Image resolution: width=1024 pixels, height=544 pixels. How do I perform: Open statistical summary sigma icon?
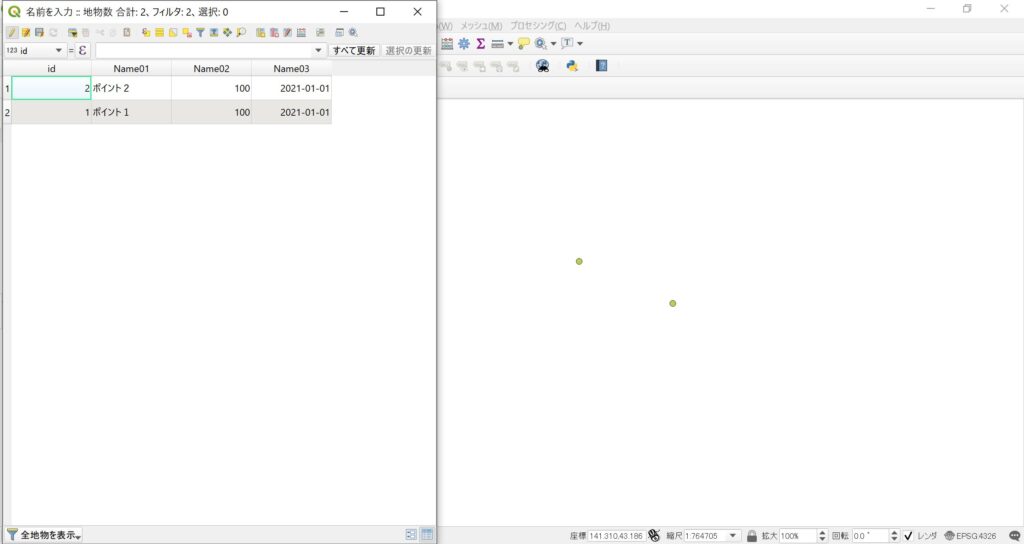coord(480,44)
